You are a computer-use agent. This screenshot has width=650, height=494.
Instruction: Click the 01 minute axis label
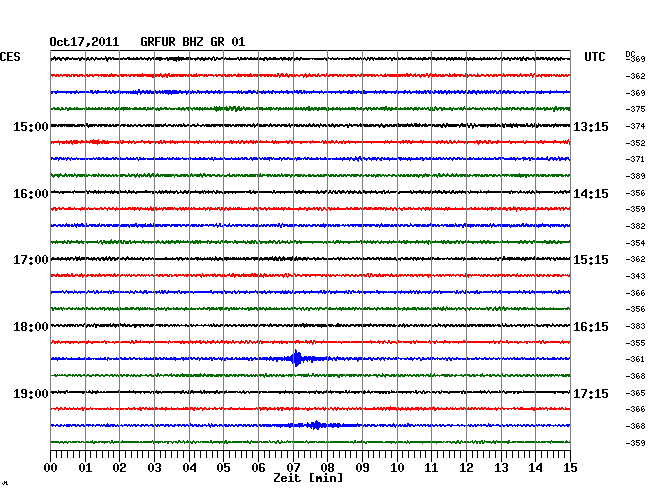[85, 467]
